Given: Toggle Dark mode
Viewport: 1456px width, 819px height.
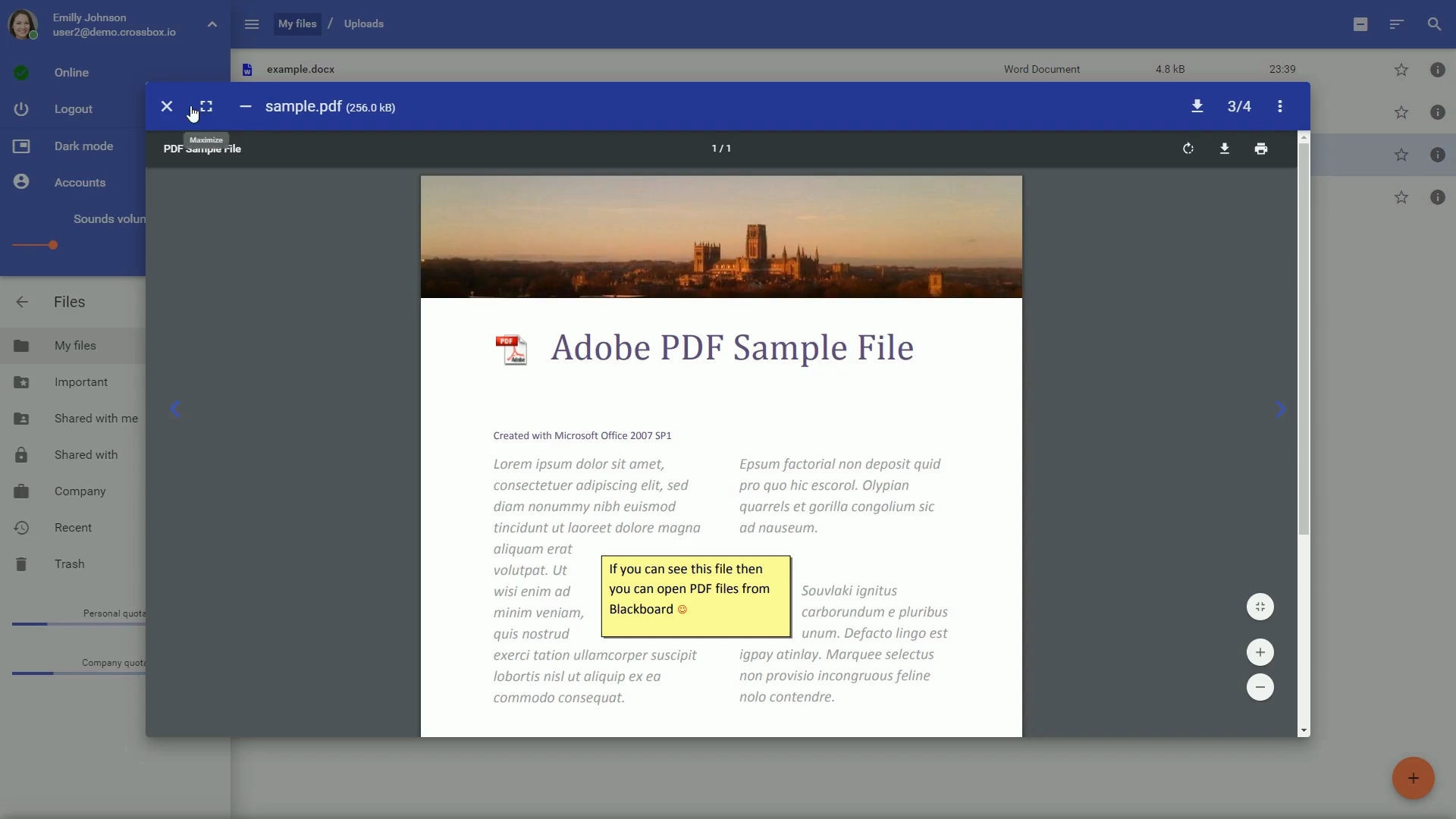Looking at the screenshot, I should pyautogui.click(x=73, y=146).
